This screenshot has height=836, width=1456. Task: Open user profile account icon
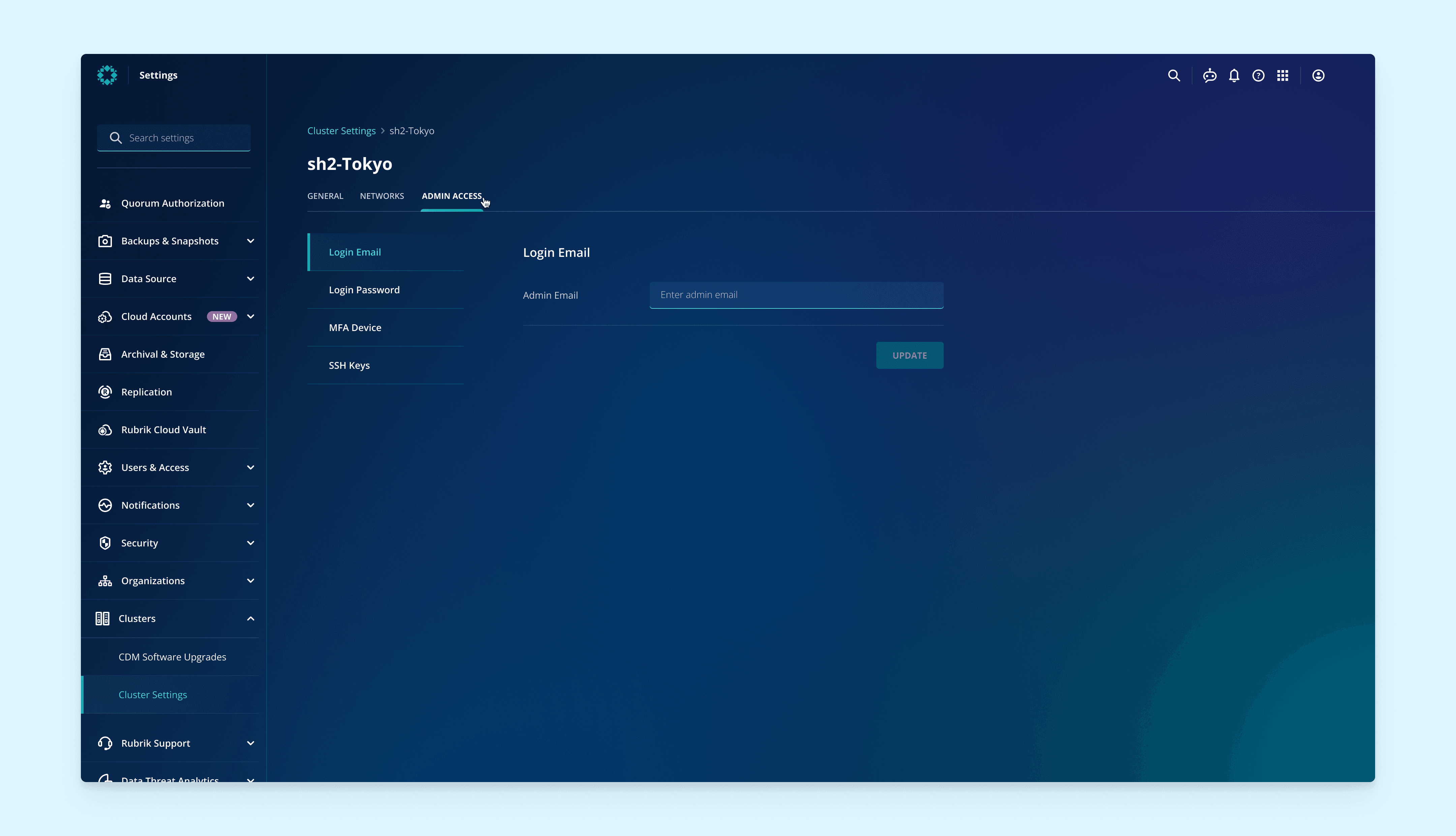[1318, 75]
